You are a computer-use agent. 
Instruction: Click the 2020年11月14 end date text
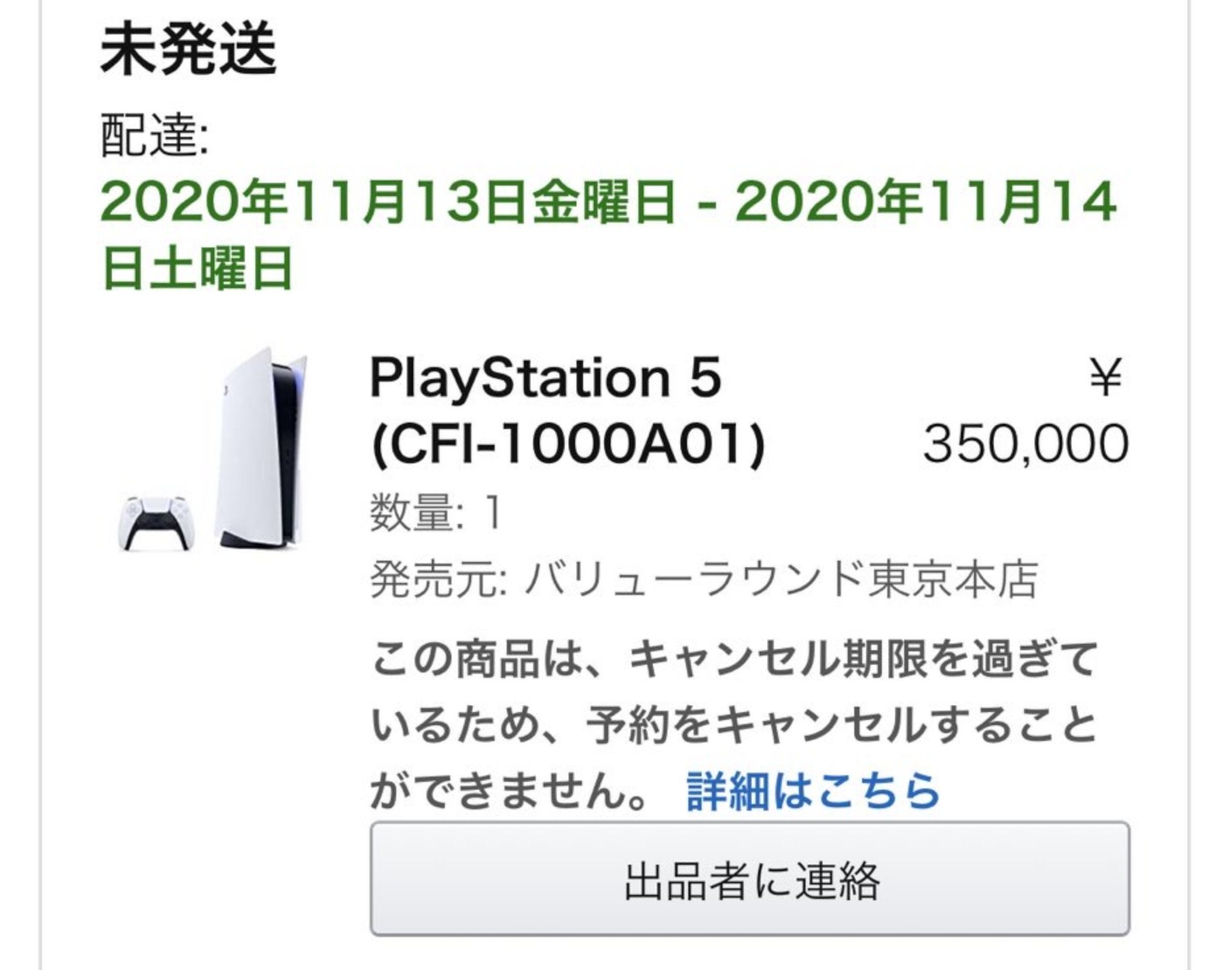(x=926, y=201)
